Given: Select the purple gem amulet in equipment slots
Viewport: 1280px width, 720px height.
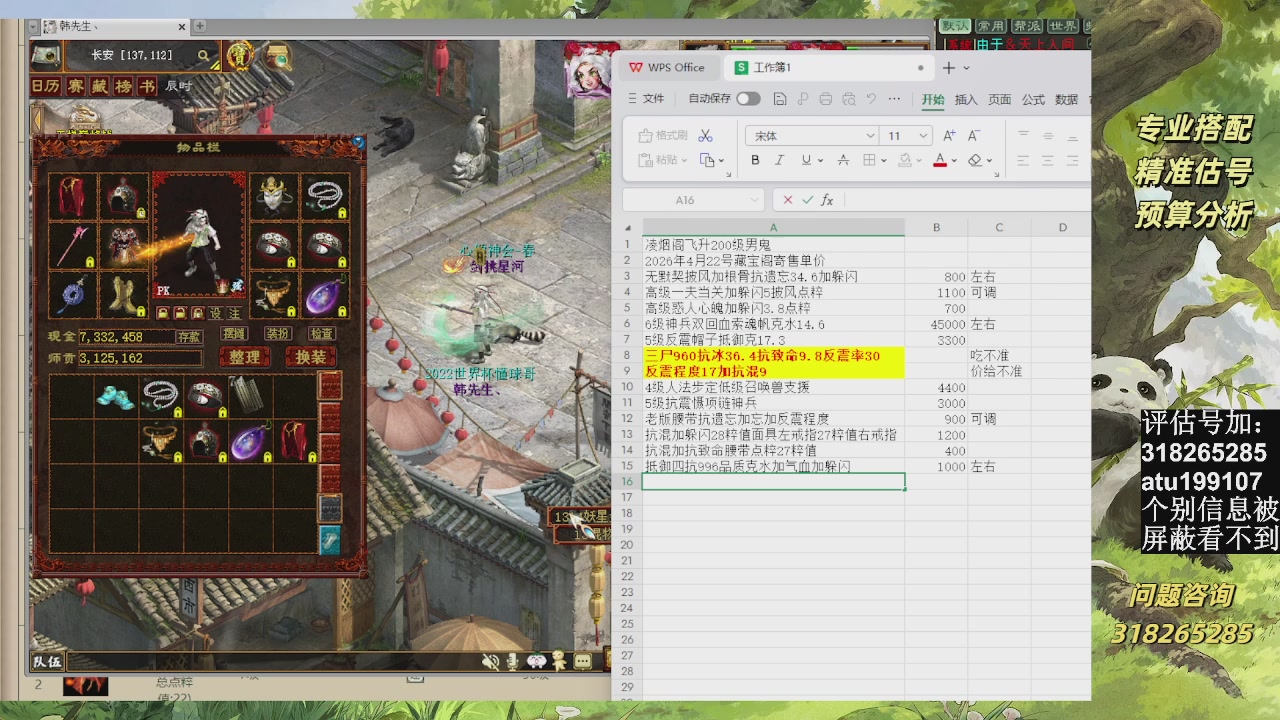Looking at the screenshot, I should [x=324, y=295].
